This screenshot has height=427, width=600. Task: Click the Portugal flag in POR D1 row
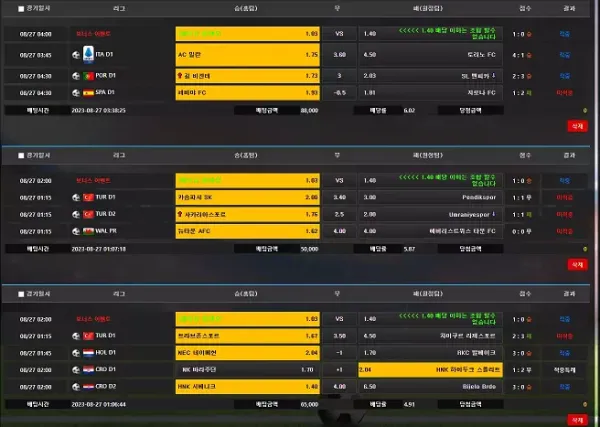point(88,76)
